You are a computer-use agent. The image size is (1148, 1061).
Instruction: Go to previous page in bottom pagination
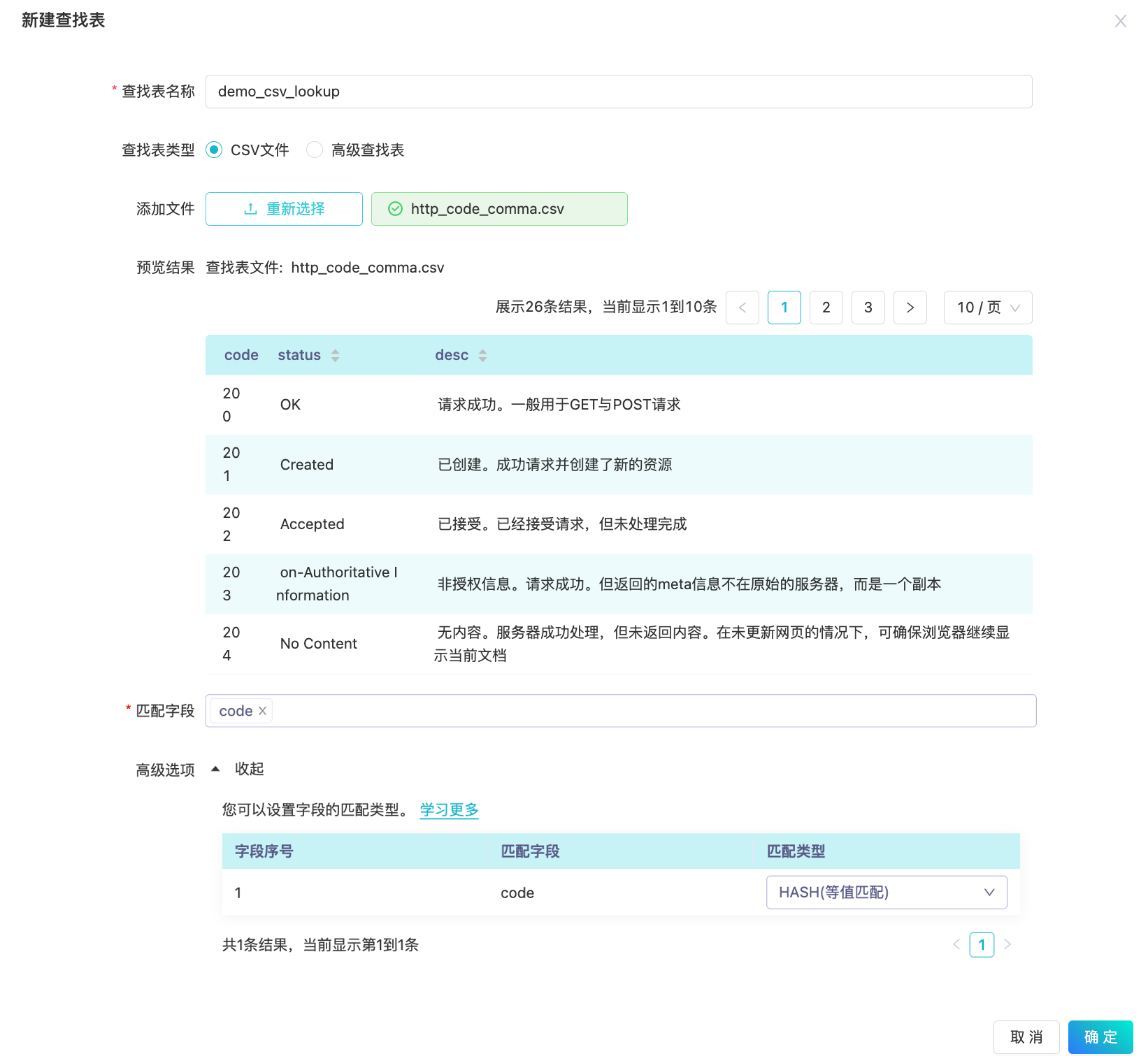956,945
